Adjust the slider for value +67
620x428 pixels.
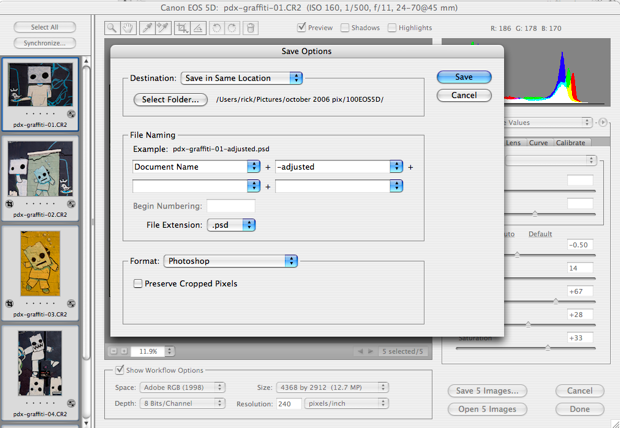(556, 301)
